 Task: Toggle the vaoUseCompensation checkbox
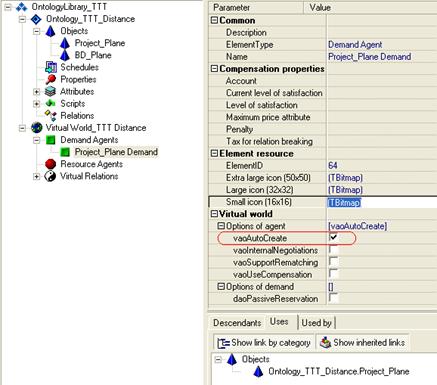[x=333, y=274]
